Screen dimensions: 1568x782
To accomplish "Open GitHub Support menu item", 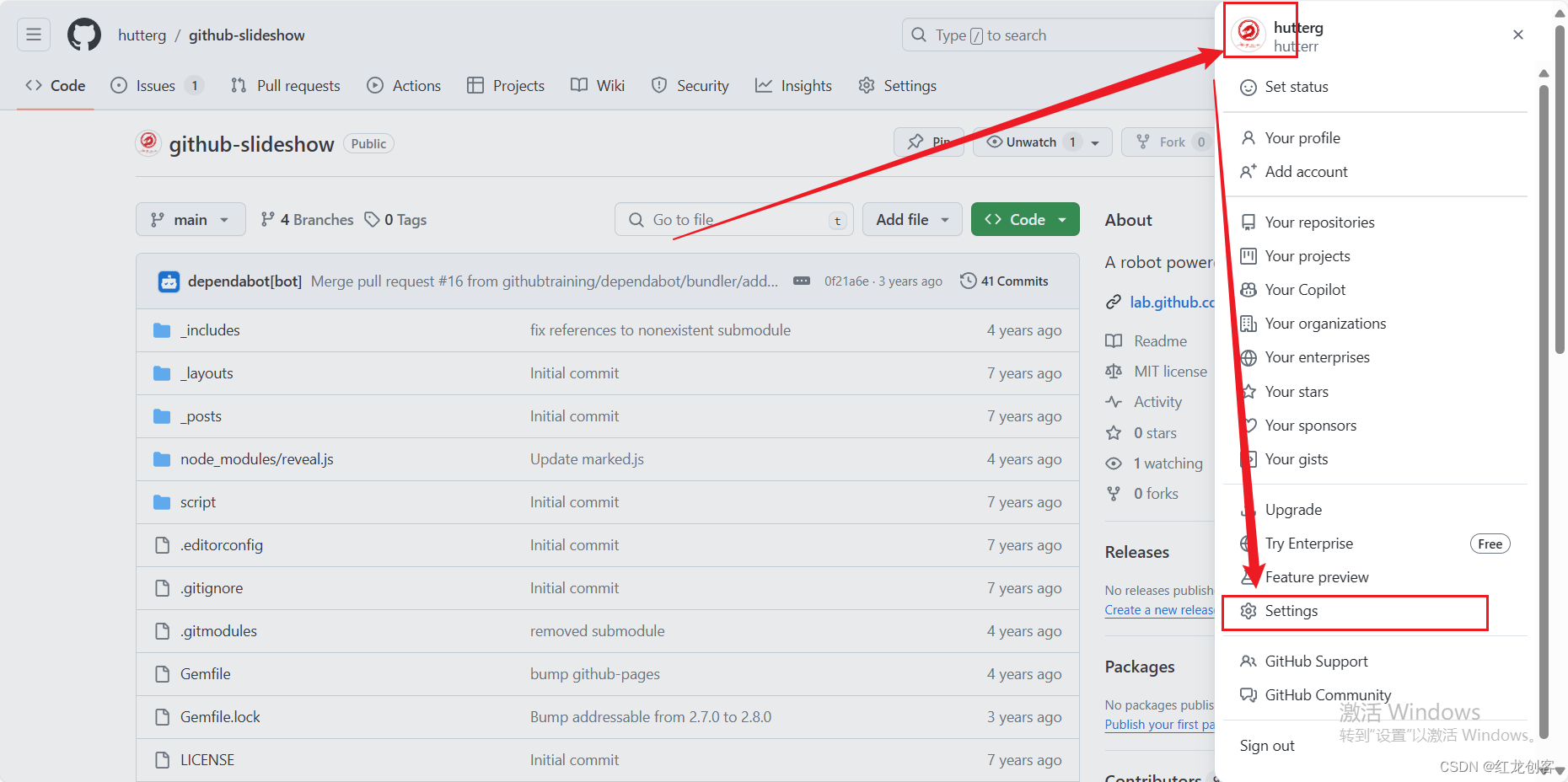I will (1375, 661).
